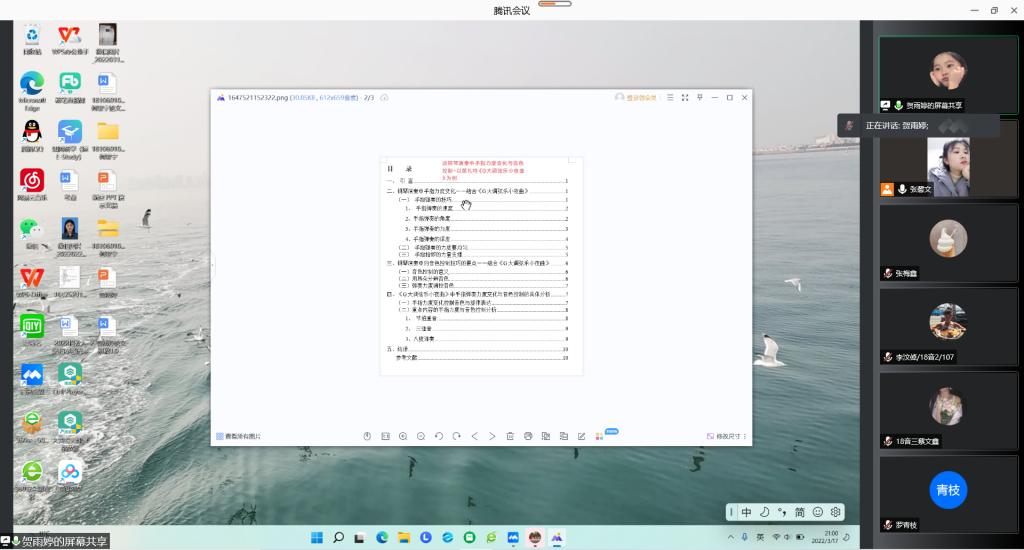Enter fullscreen mode in image viewer
Image resolution: width=1024 pixels, height=550 pixels.
tap(685, 97)
